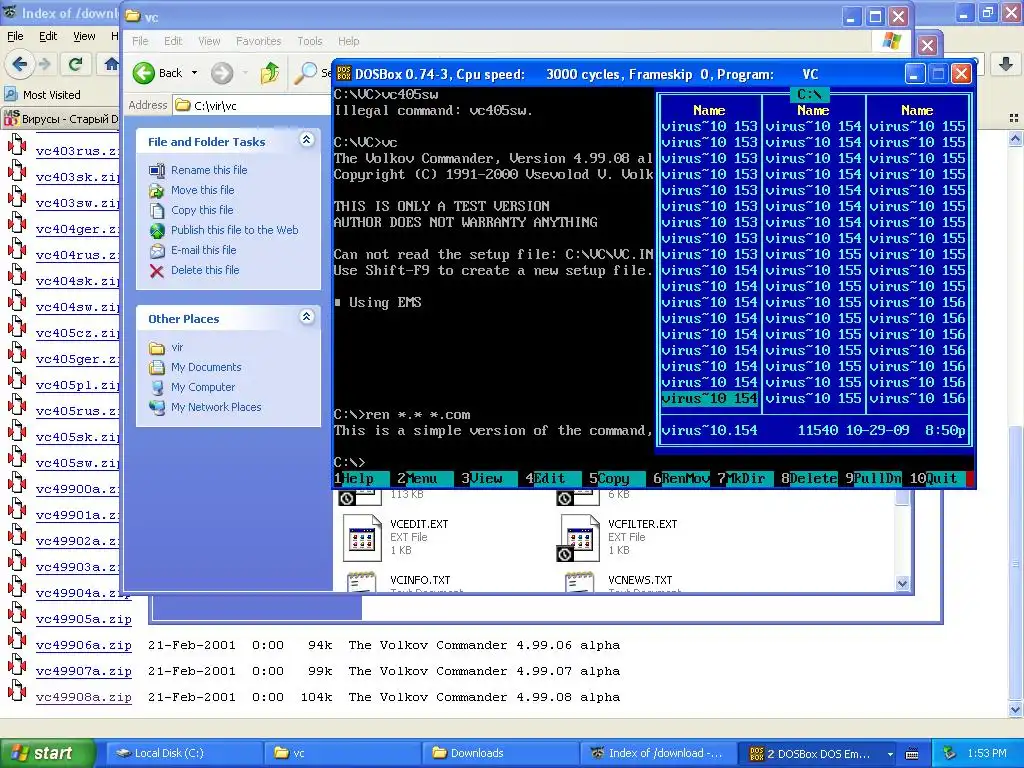
Task: Select the highlighted virus~10 154 entry
Action: pyautogui.click(x=709, y=398)
